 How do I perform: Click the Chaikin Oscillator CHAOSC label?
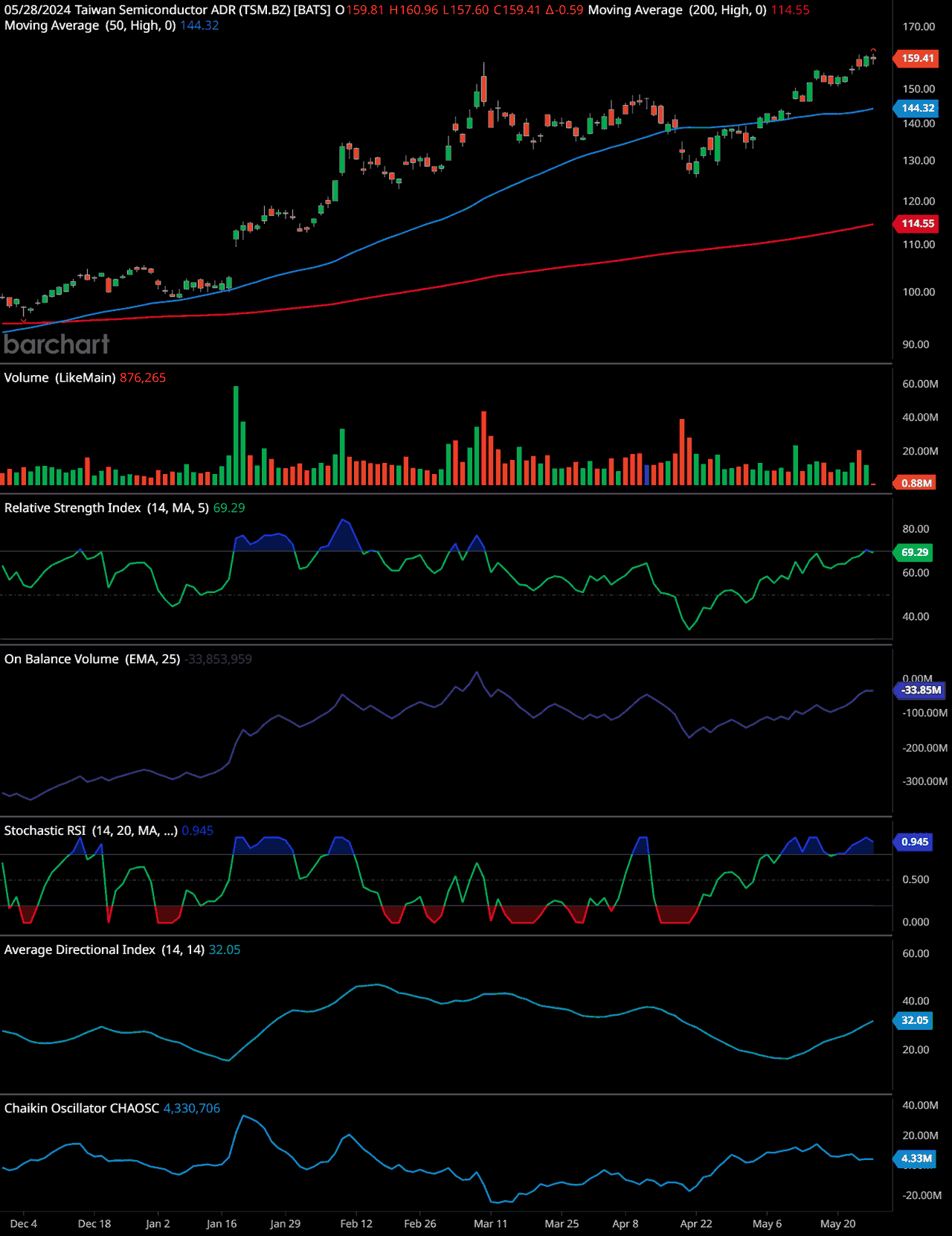coord(82,1108)
